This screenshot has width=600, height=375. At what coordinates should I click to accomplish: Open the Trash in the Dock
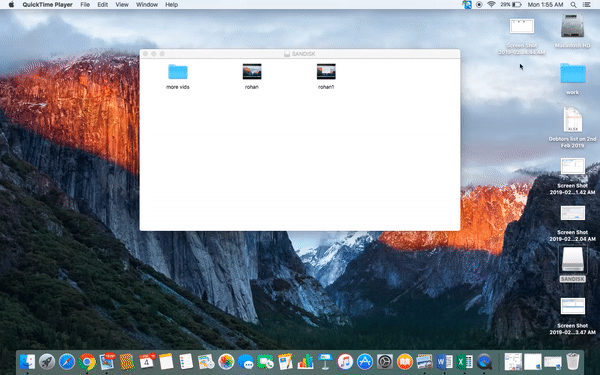572,362
